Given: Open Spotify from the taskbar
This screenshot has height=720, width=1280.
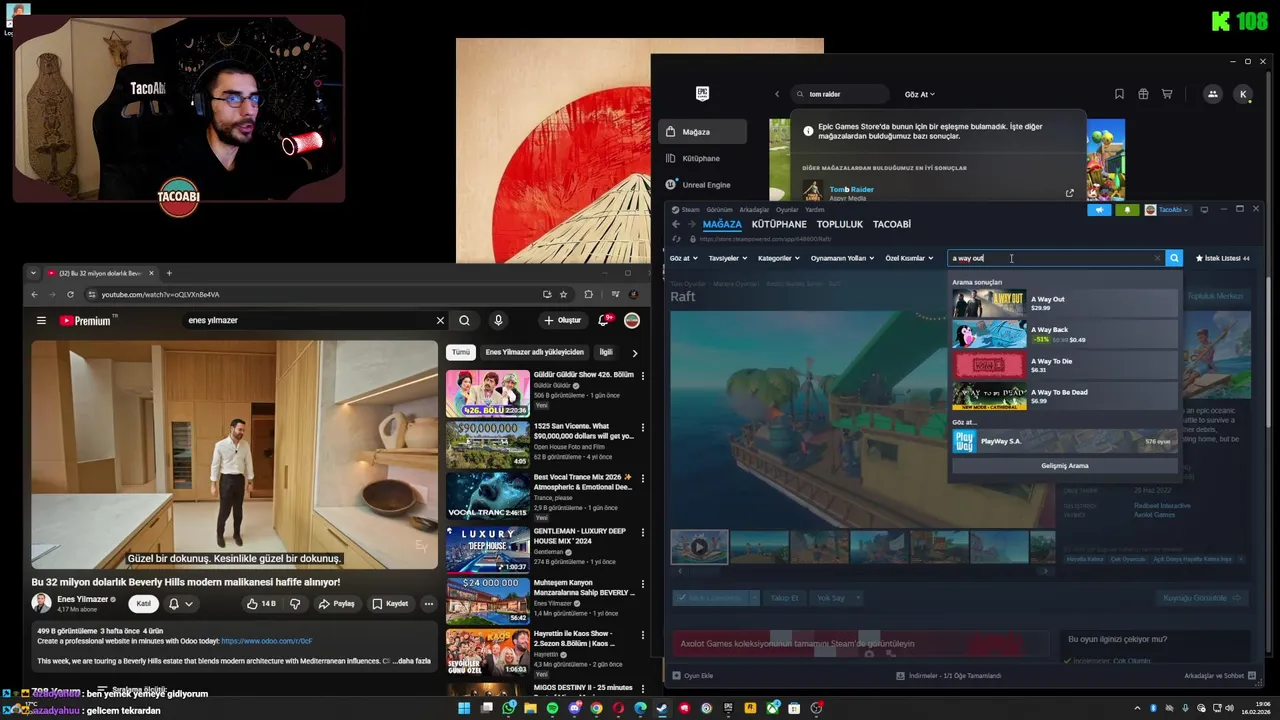Looking at the screenshot, I should [553, 708].
